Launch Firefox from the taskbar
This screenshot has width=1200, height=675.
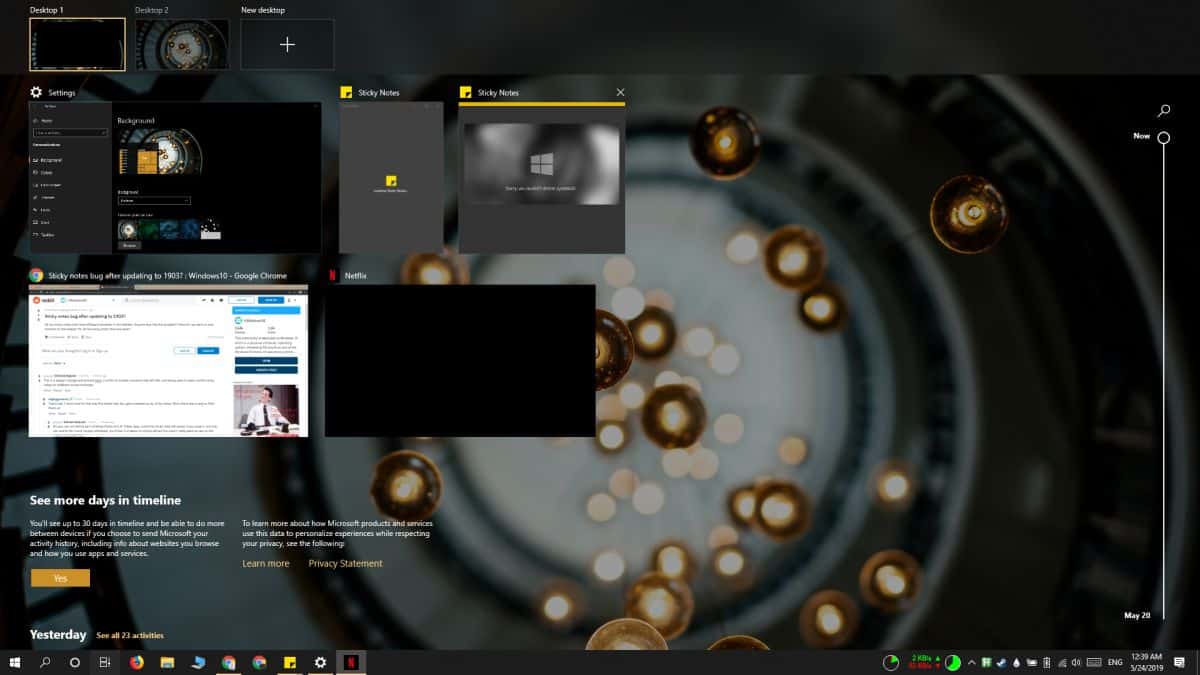click(137, 662)
